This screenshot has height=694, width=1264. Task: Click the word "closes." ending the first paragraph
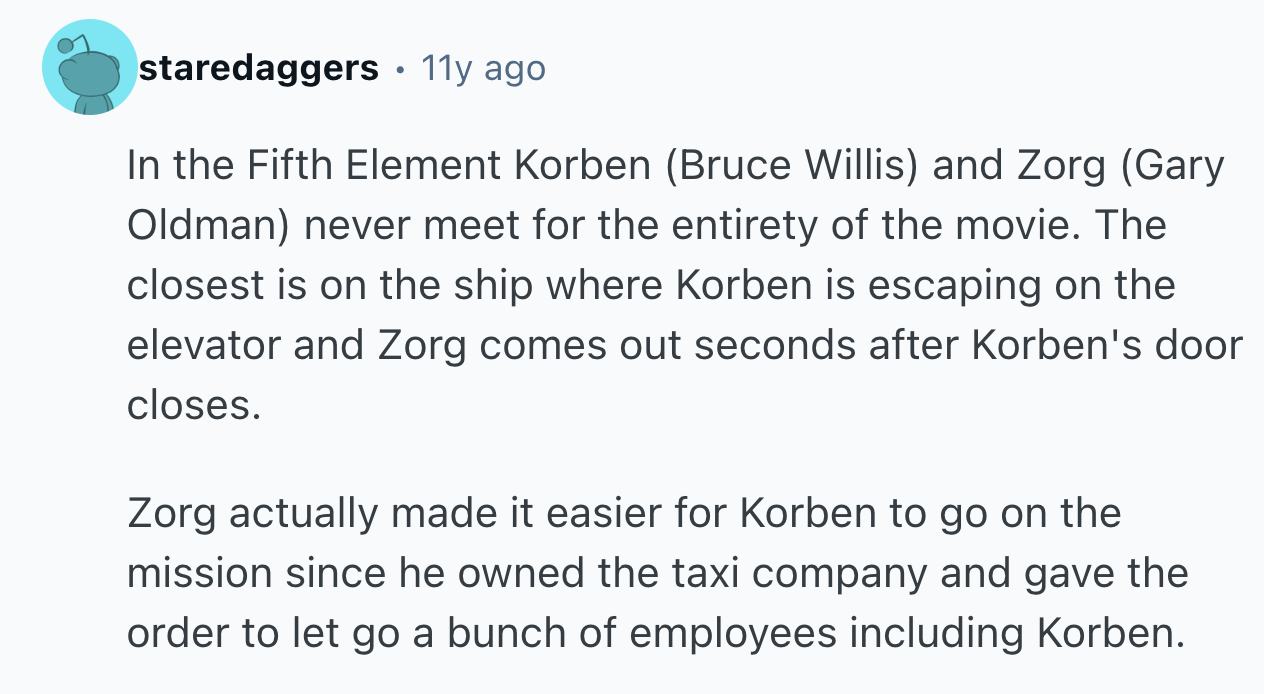point(193,405)
